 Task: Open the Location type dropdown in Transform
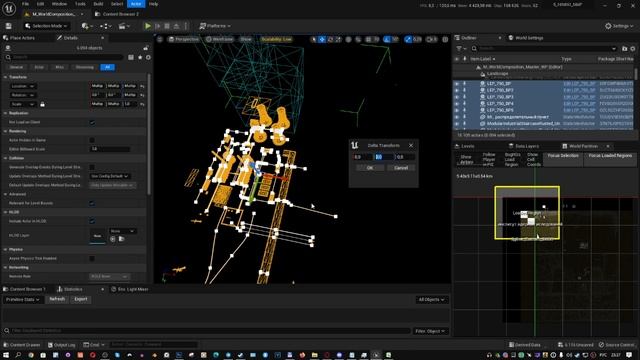[x=23, y=86]
